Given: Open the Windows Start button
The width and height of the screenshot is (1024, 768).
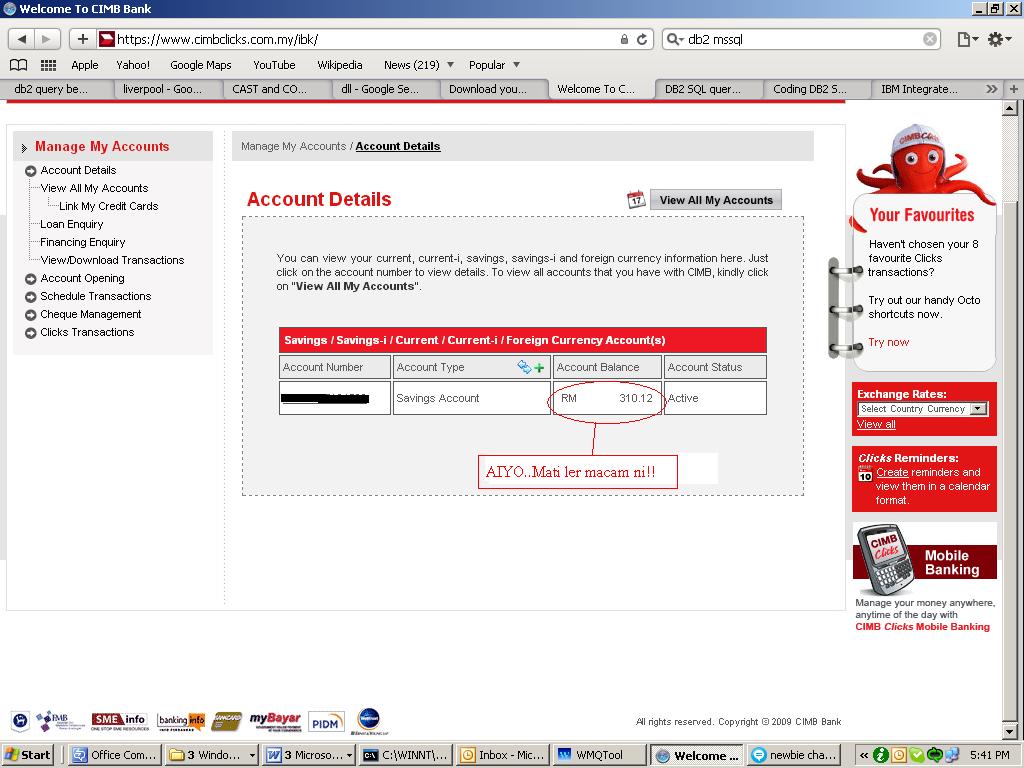Looking at the screenshot, I should click(x=27, y=755).
